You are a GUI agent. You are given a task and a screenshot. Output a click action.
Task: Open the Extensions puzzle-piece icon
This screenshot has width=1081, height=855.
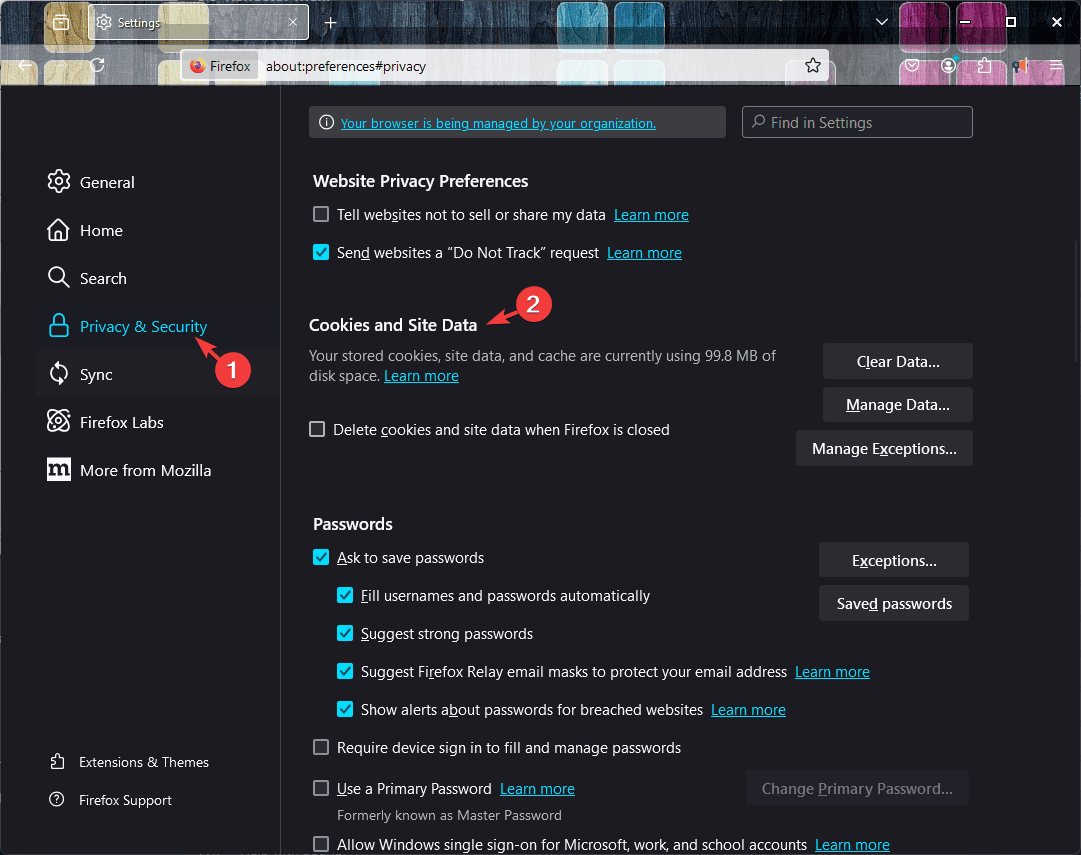coord(984,66)
